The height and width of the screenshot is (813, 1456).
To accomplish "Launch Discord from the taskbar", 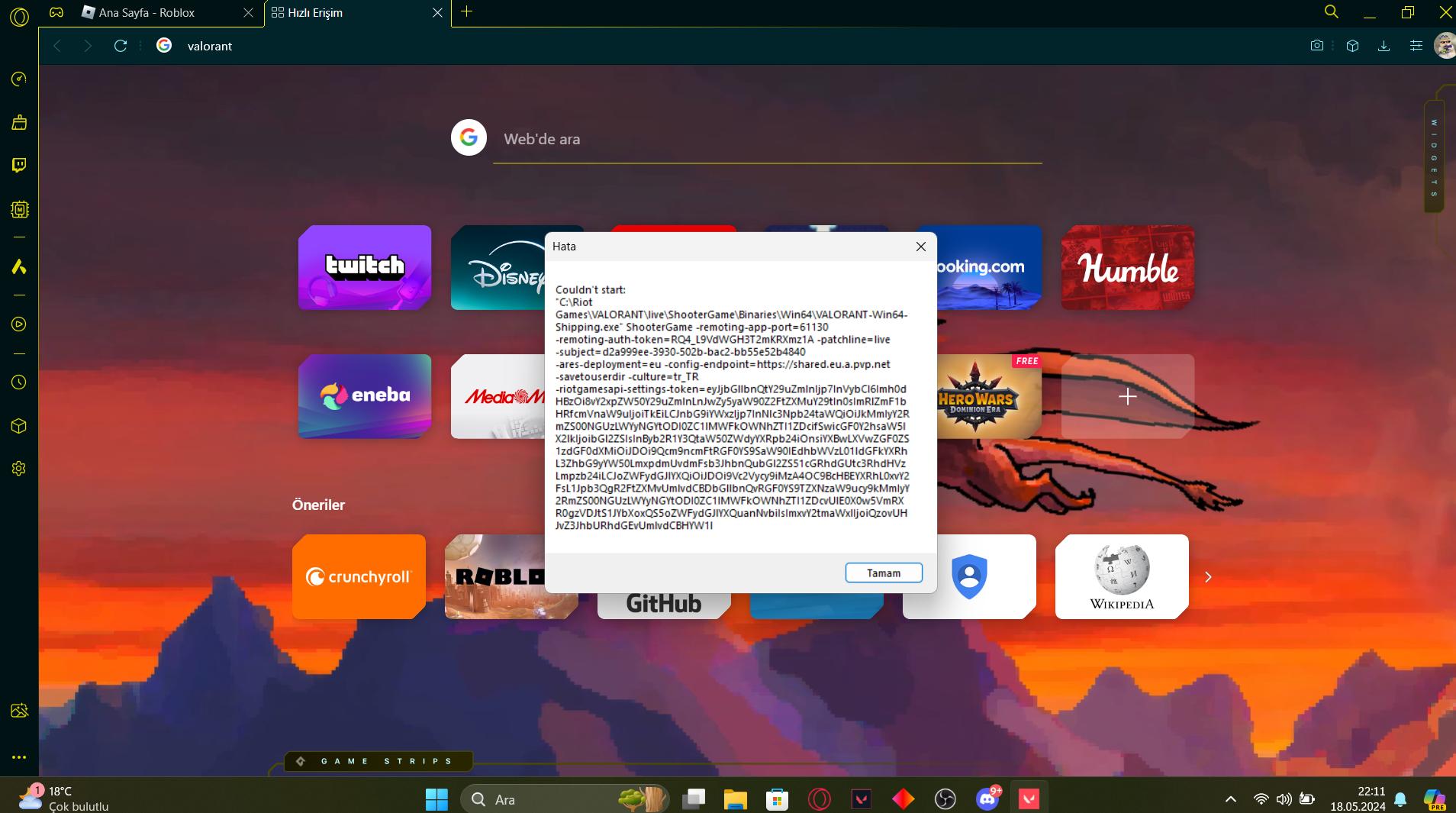I will pos(986,799).
